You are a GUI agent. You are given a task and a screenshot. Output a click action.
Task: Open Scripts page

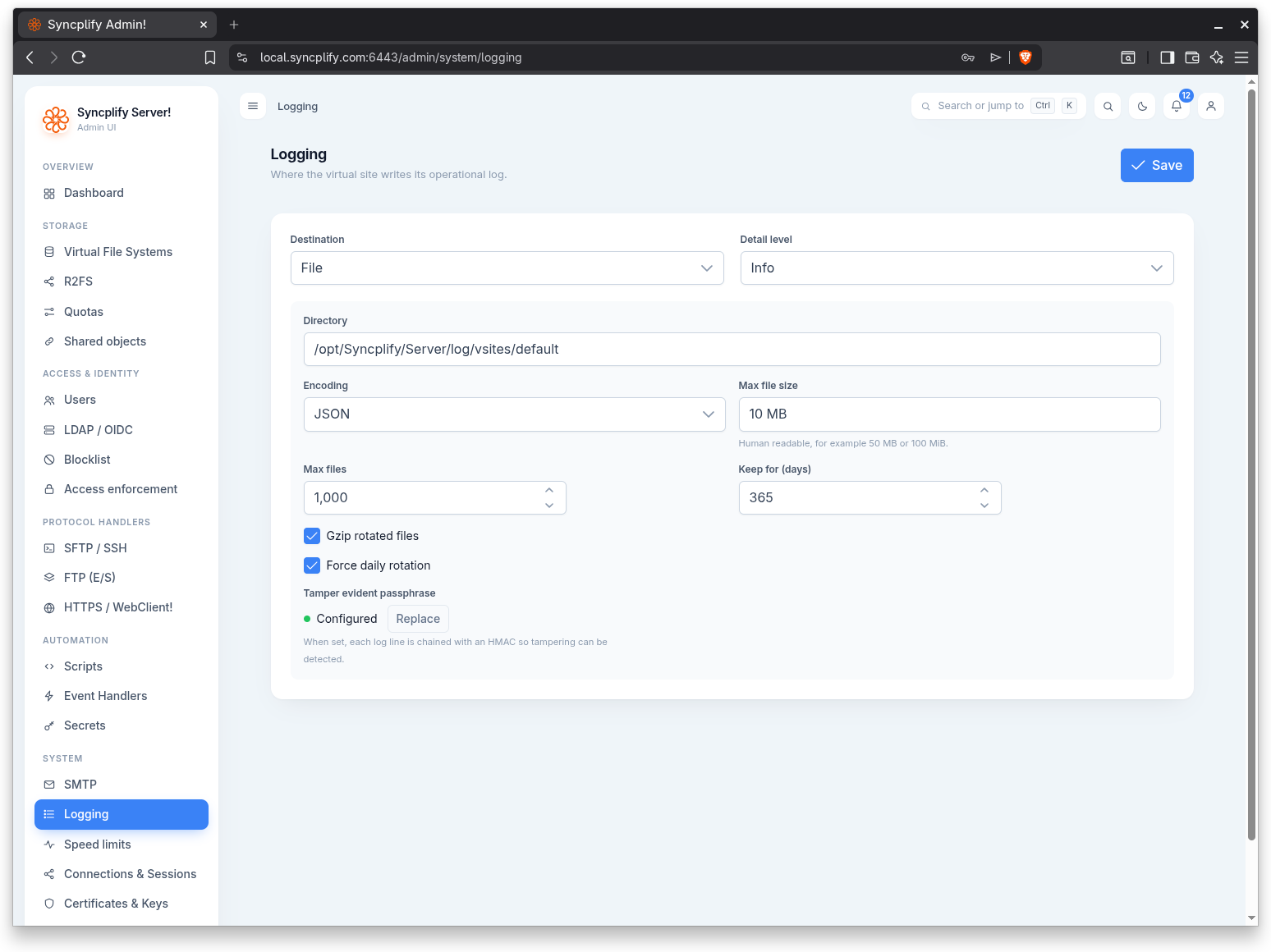pyautogui.click(x=122, y=666)
